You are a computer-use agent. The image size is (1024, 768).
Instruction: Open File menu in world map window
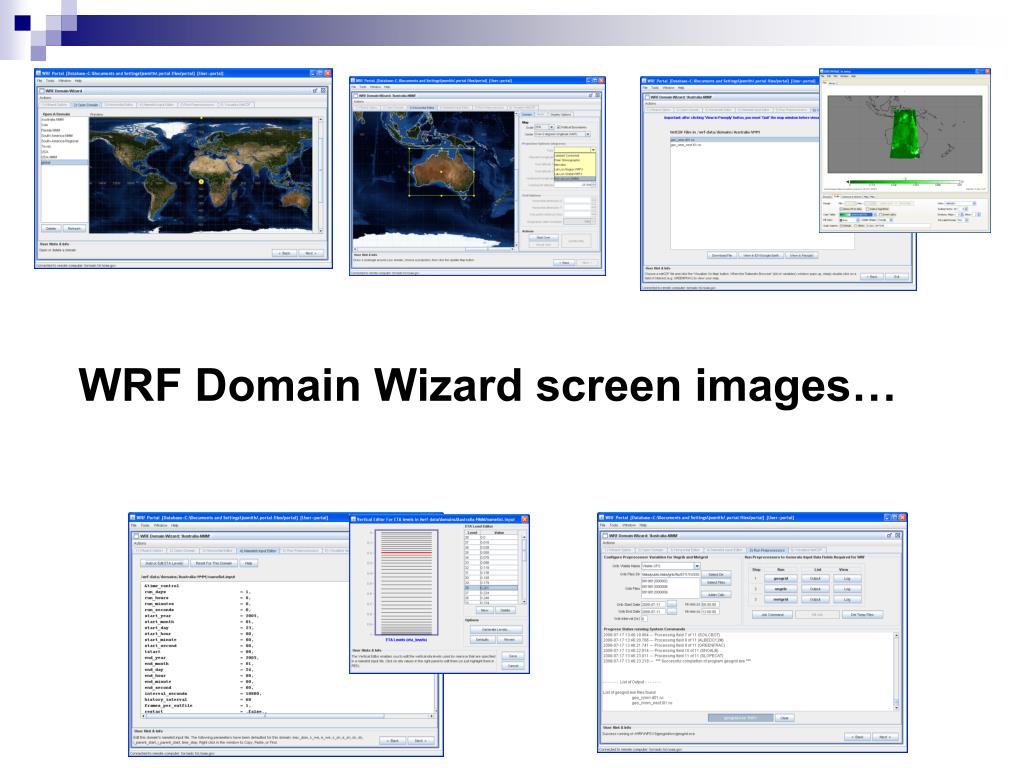point(39,80)
